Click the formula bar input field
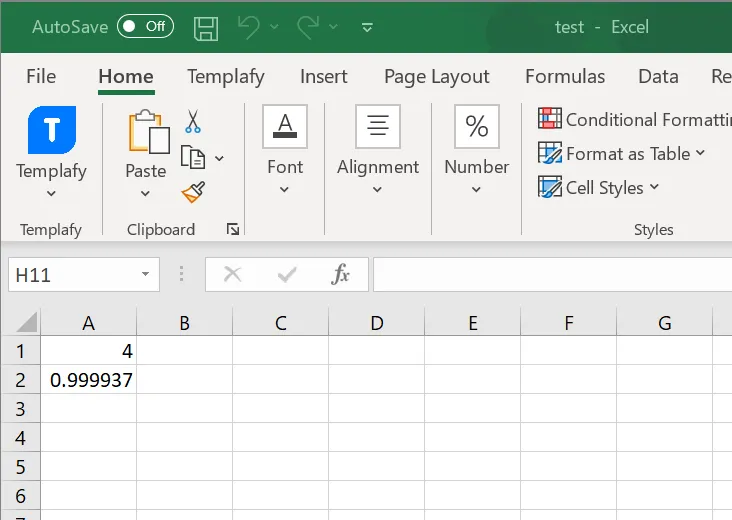732x520 pixels. (x=550, y=274)
